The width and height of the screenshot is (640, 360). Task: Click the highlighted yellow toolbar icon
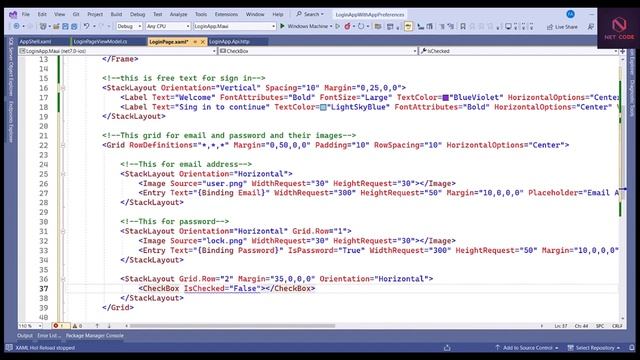(x=408, y=27)
